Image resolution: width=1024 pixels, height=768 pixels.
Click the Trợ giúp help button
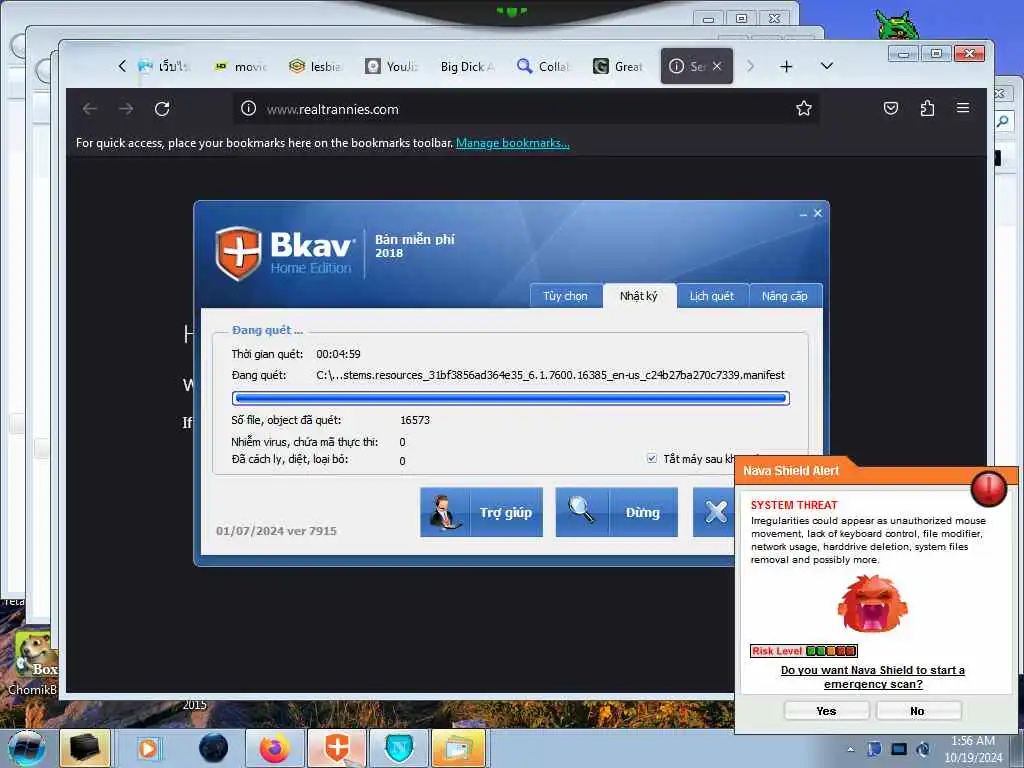pyautogui.click(x=481, y=512)
